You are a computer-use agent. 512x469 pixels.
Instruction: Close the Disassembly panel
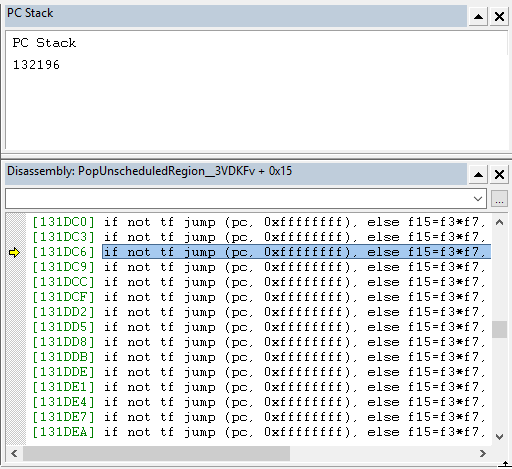(x=499, y=174)
